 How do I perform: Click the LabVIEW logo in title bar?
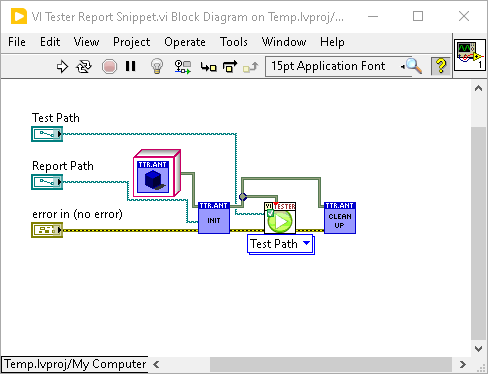[19, 16]
